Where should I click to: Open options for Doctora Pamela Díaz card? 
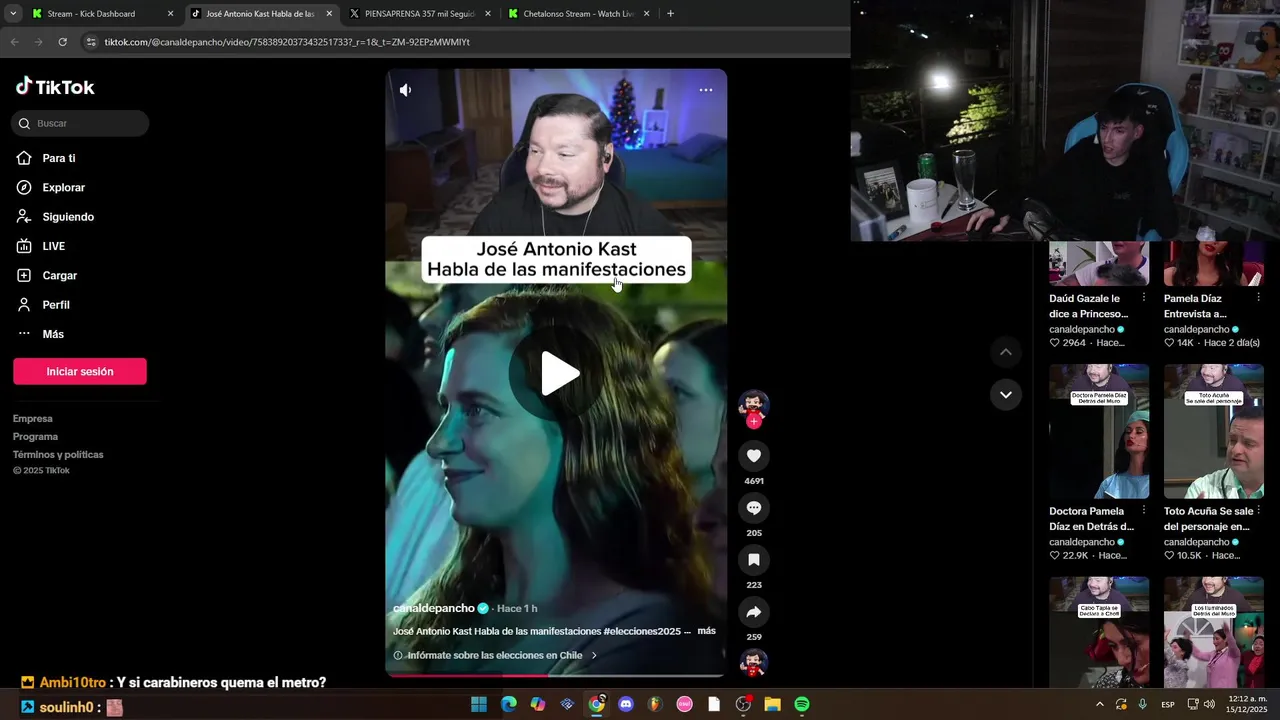pos(1144,511)
